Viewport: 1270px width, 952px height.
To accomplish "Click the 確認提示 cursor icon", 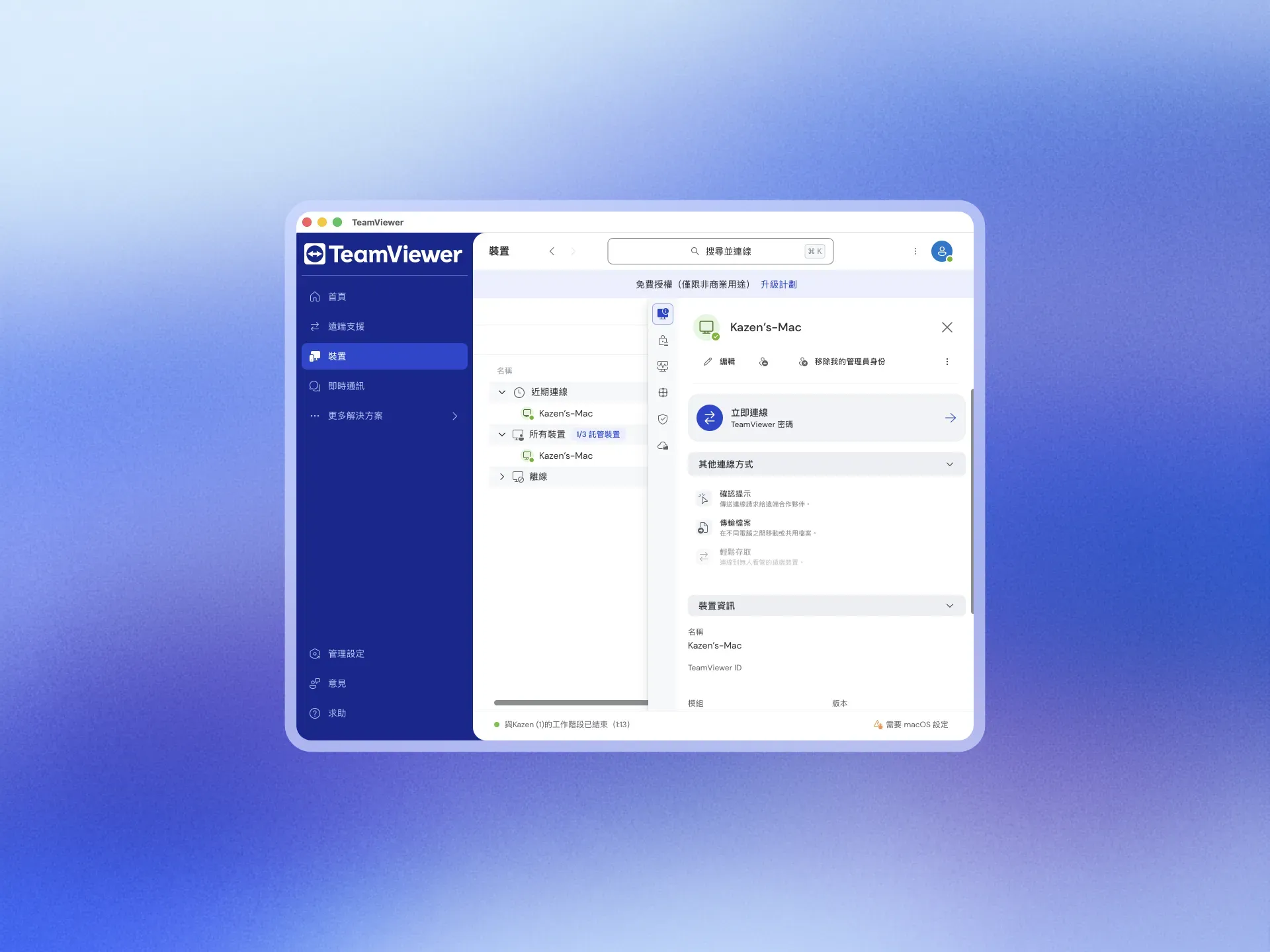I will click(703, 498).
